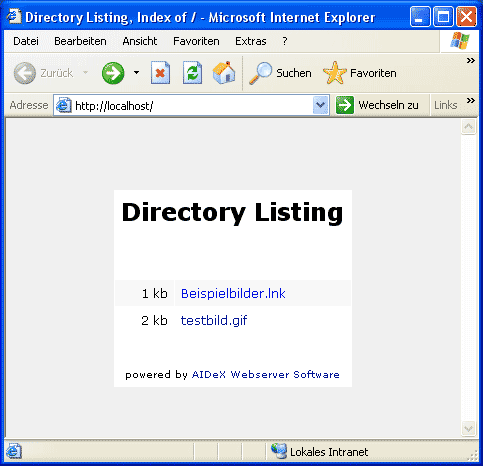Screen dimensions: 483x466
Task: Click the green Wechseln zu arrow
Action: [344, 105]
